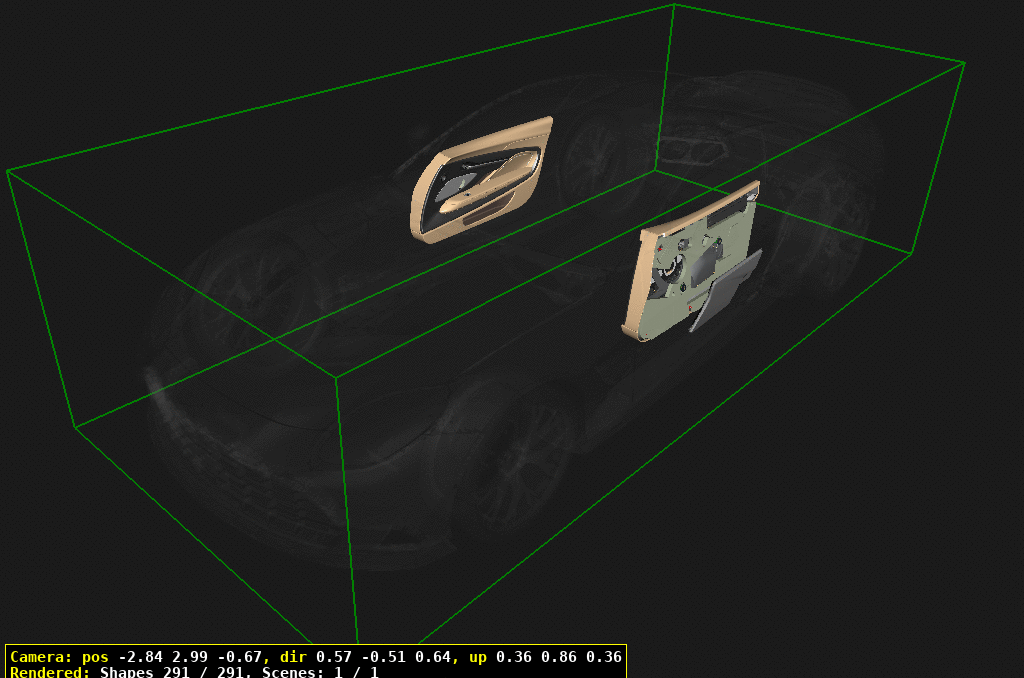
Task: Click the bounding box's far left top corner
Action: pos(8,171)
